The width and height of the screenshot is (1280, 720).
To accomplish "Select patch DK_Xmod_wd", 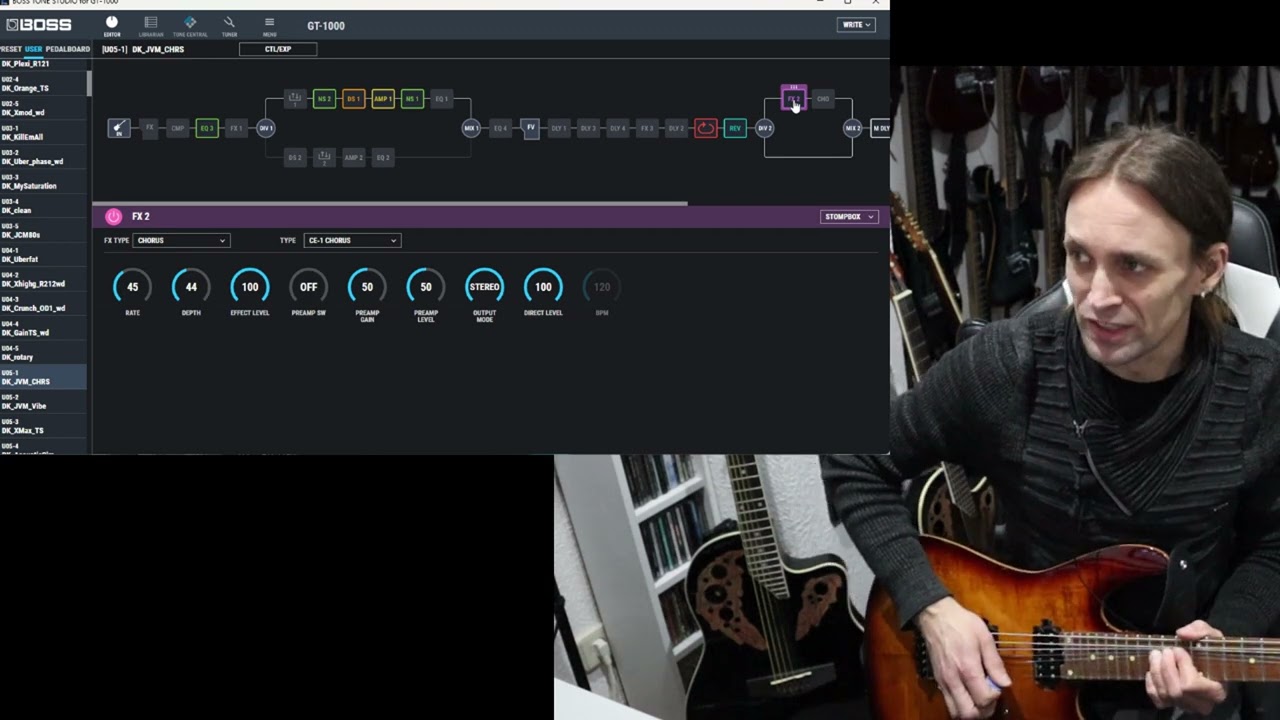I will tap(43, 108).
